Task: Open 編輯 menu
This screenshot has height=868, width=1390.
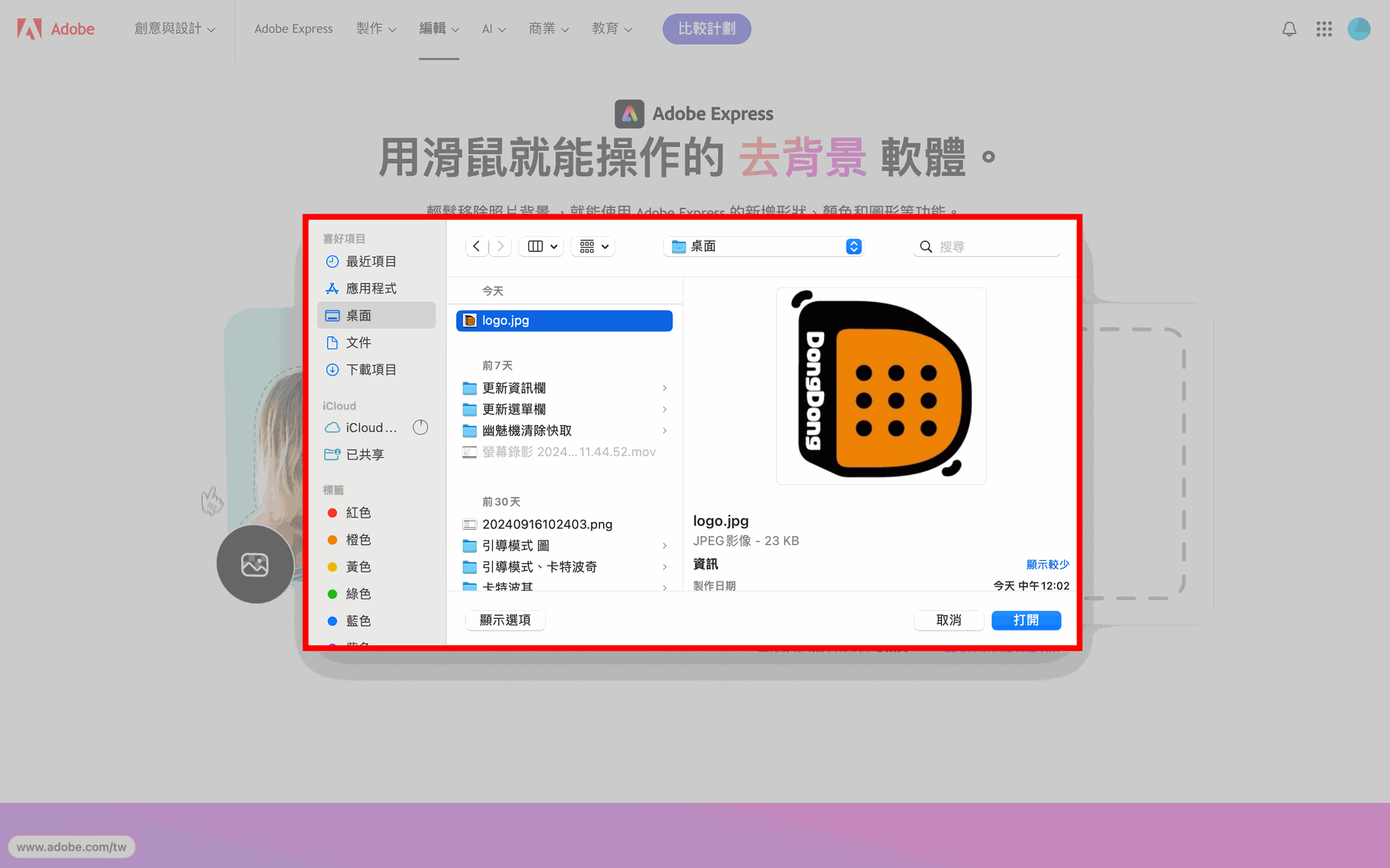Action: (x=439, y=29)
